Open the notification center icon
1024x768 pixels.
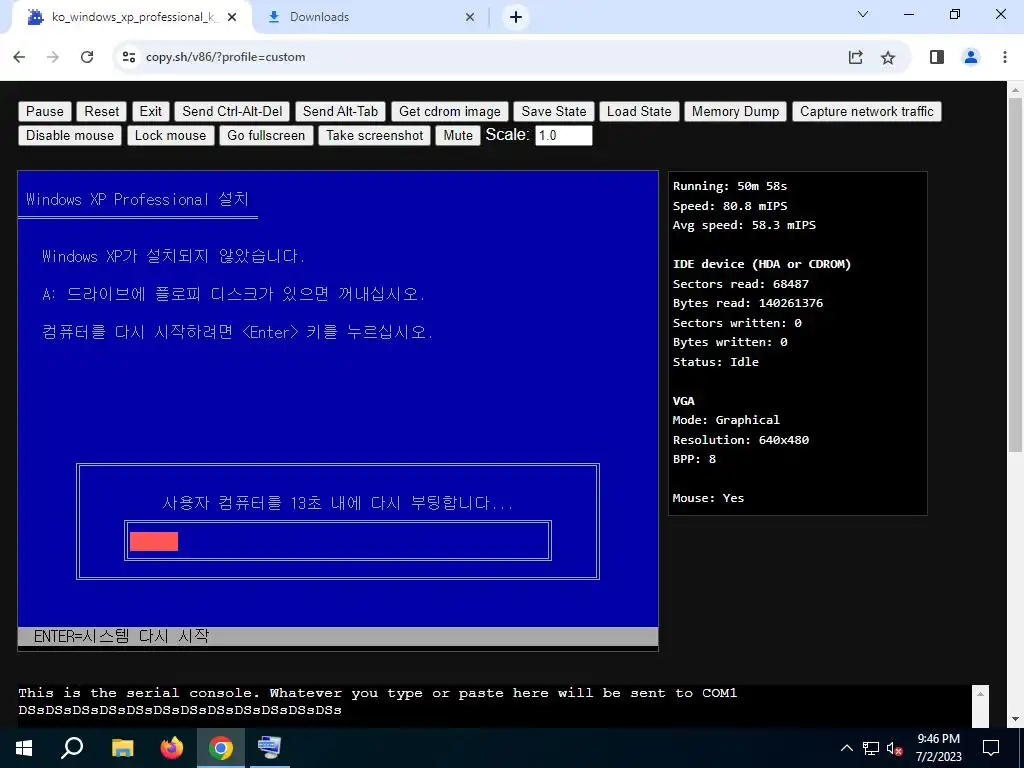[991, 748]
